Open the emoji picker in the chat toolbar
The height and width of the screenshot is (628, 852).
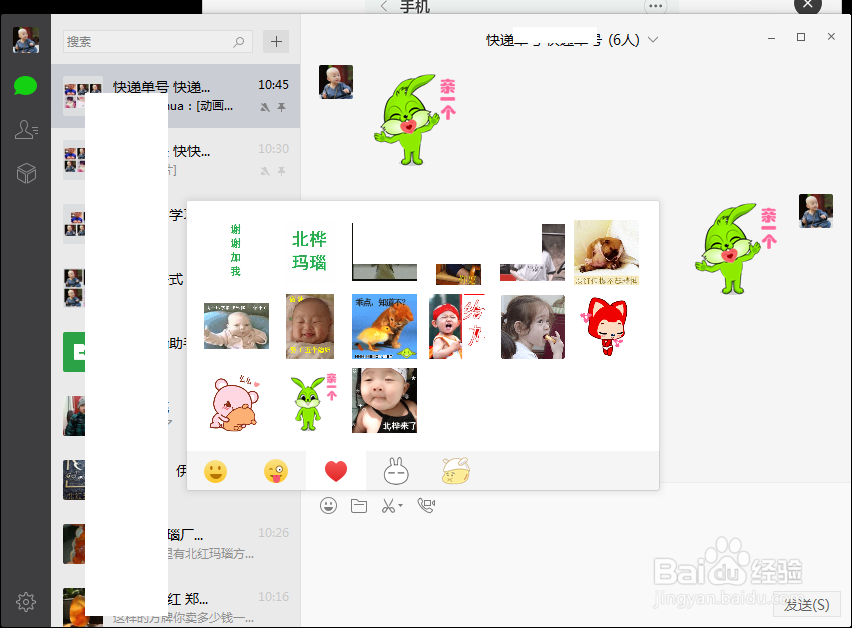(327, 505)
